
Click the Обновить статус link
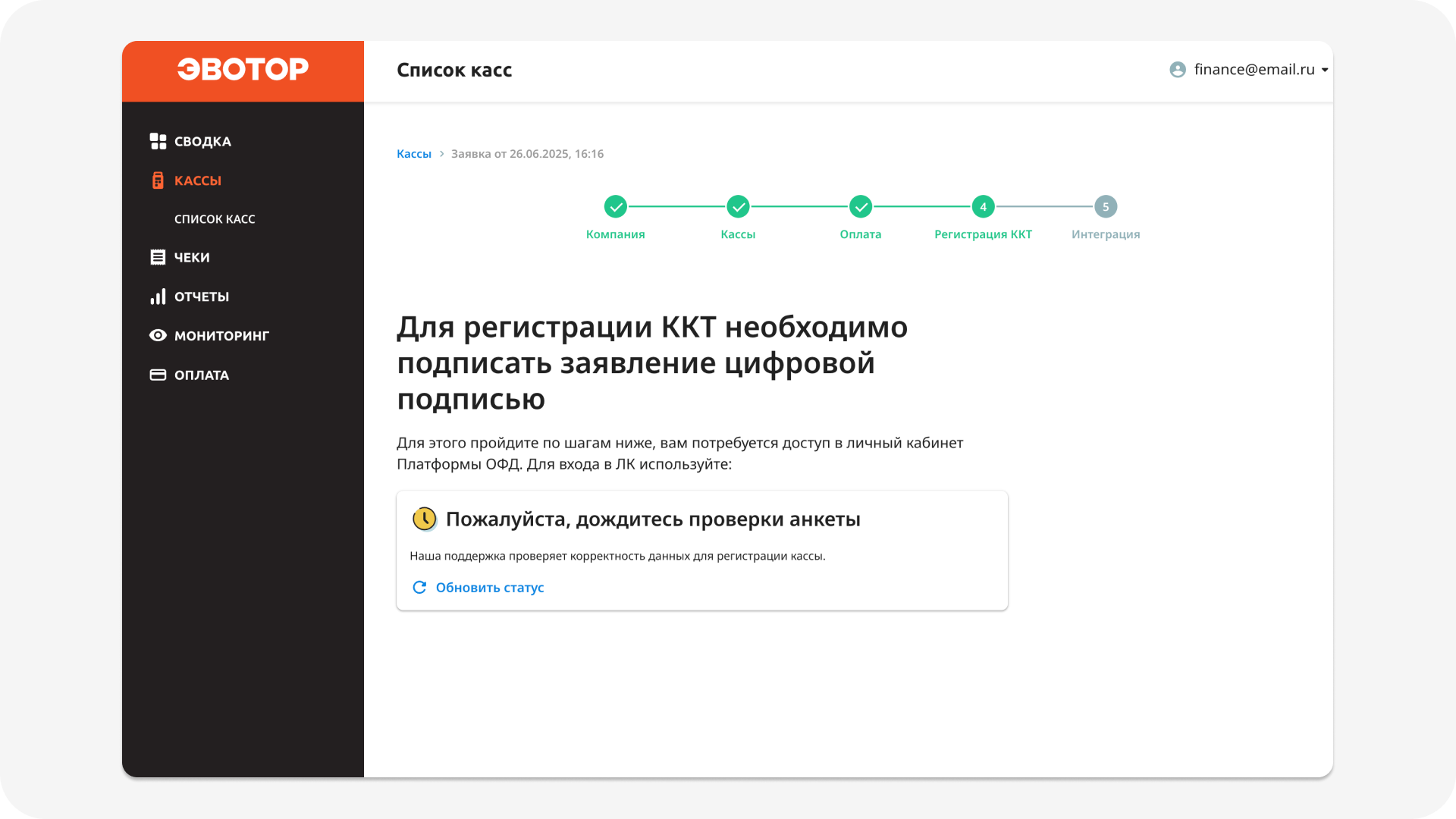489,586
